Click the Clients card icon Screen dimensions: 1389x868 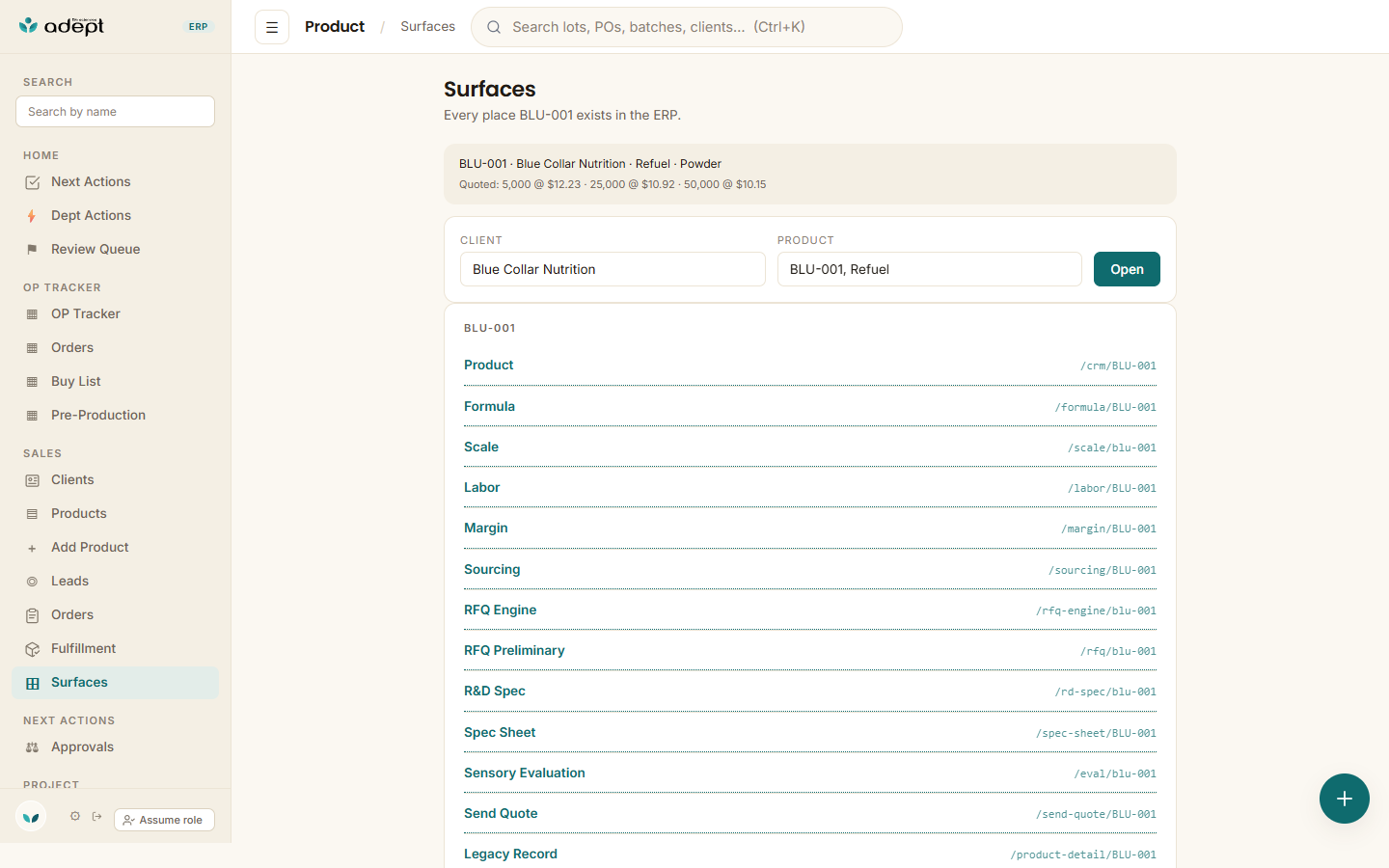point(32,480)
